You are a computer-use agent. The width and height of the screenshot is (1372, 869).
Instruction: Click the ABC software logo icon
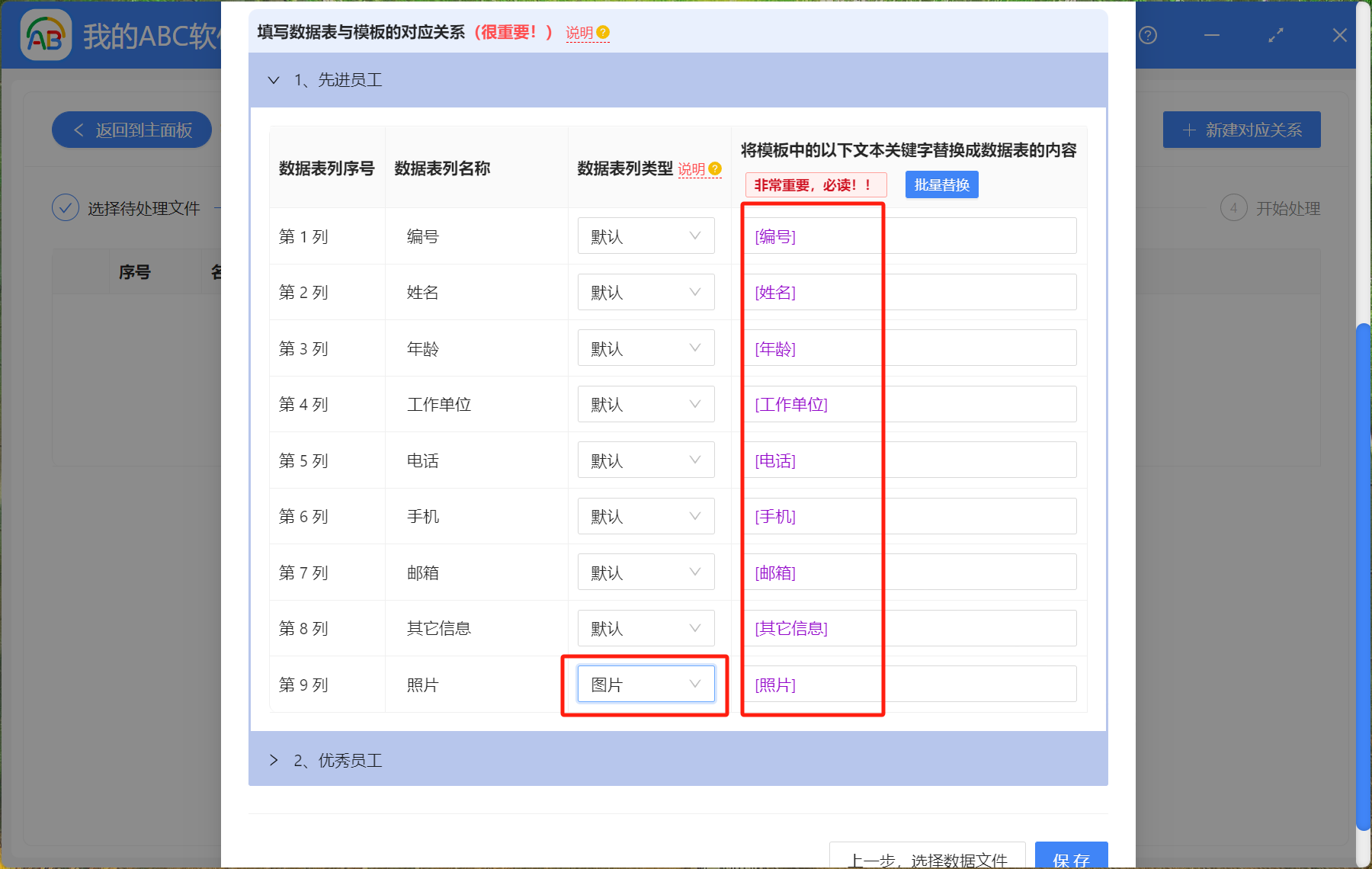(x=46, y=35)
